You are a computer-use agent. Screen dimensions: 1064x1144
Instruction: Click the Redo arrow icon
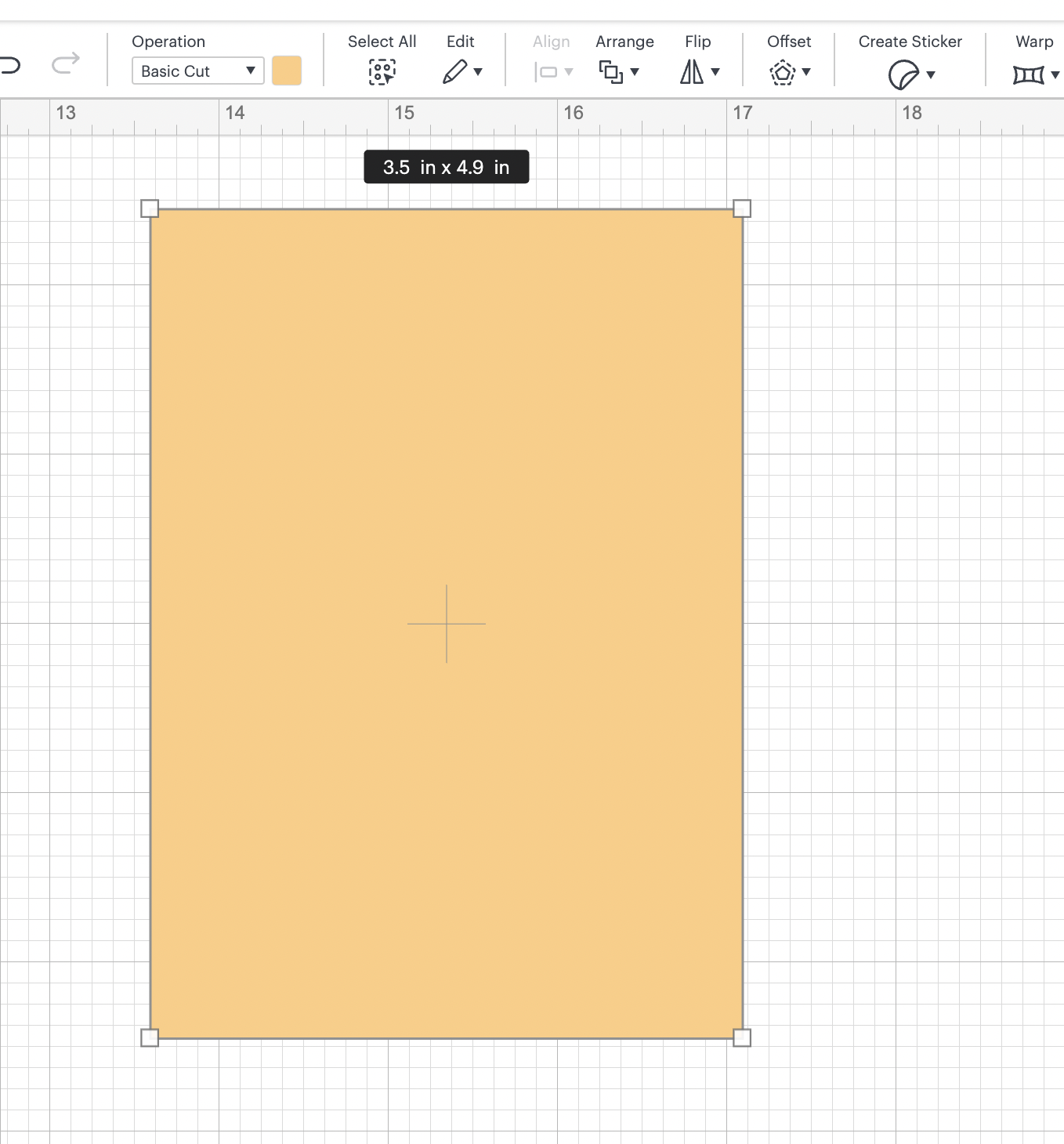[66, 63]
